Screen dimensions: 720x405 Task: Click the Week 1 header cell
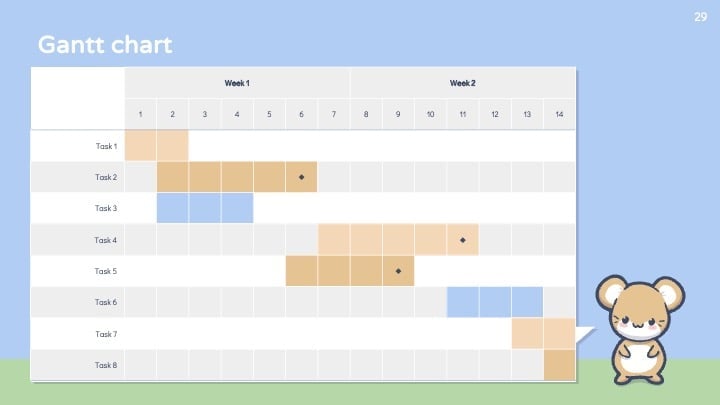(237, 83)
